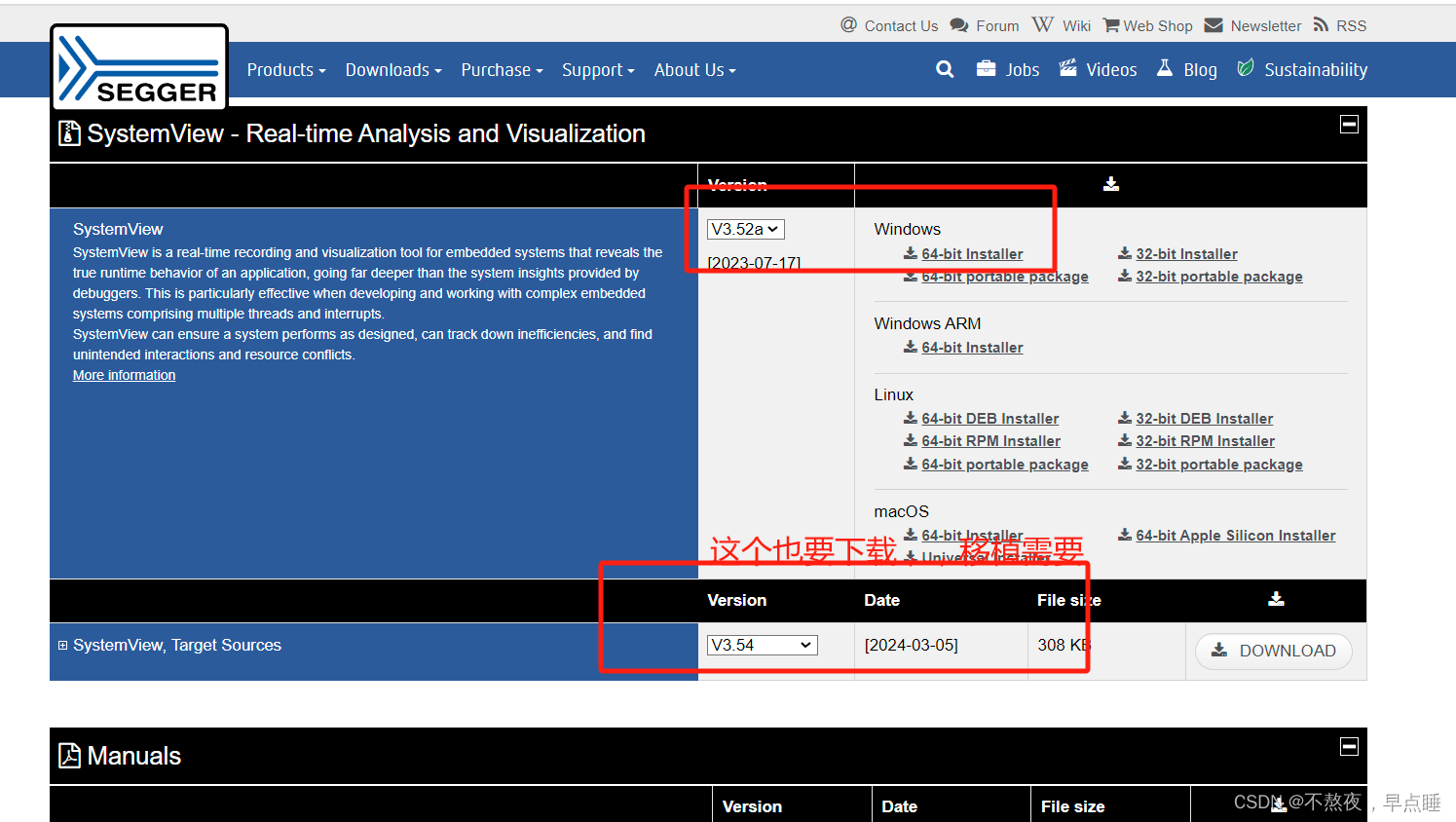The height and width of the screenshot is (822, 1456).
Task: Click the Manuals section heading
Action: tap(133, 756)
